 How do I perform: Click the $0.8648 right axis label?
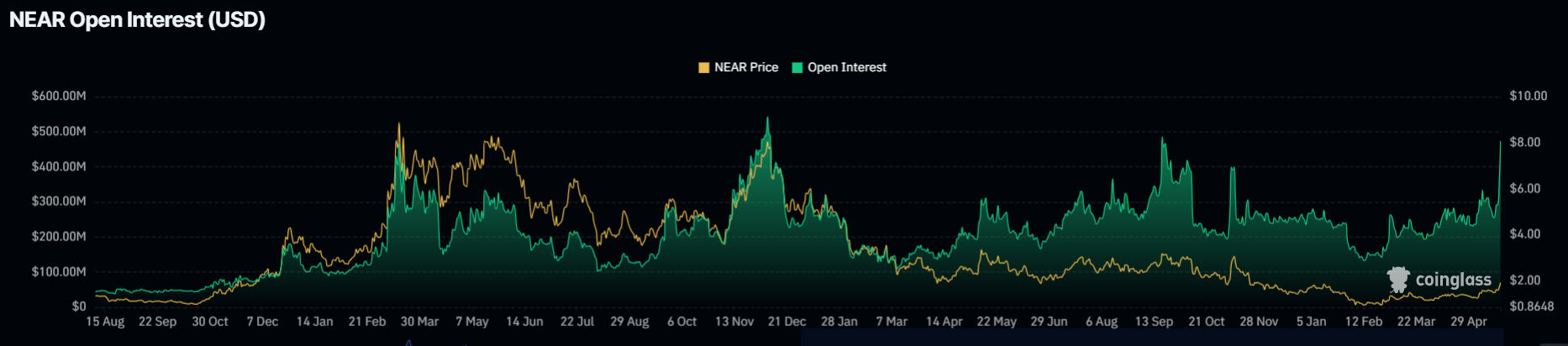(1532, 307)
